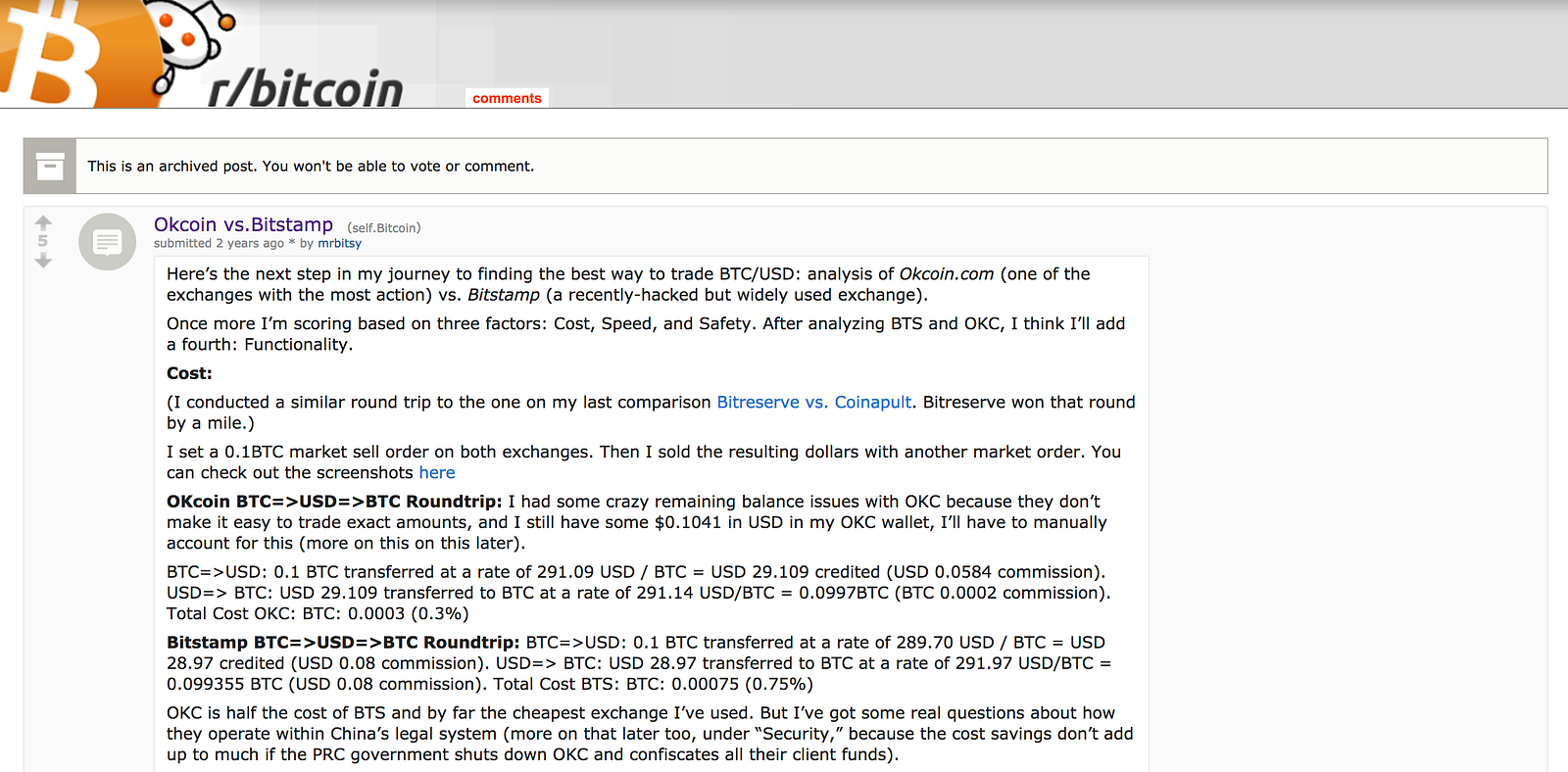Open the r/bitcoin subreddit header title
This screenshot has width=1568, height=772.
(306, 89)
